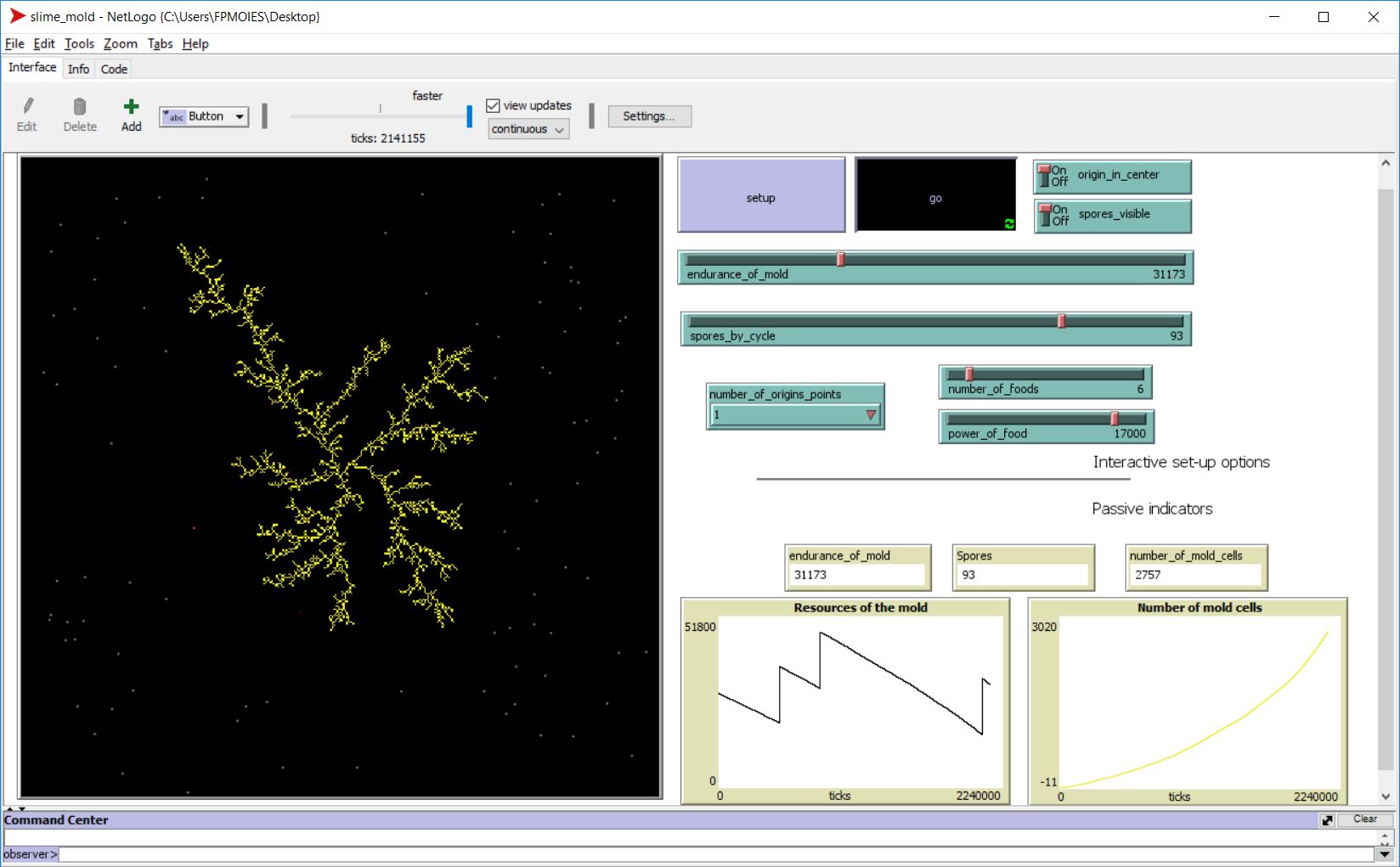Click the NetLogo red arrow title icon
Image resolution: width=1400 pixels, height=867 pixels.
pos(17,16)
